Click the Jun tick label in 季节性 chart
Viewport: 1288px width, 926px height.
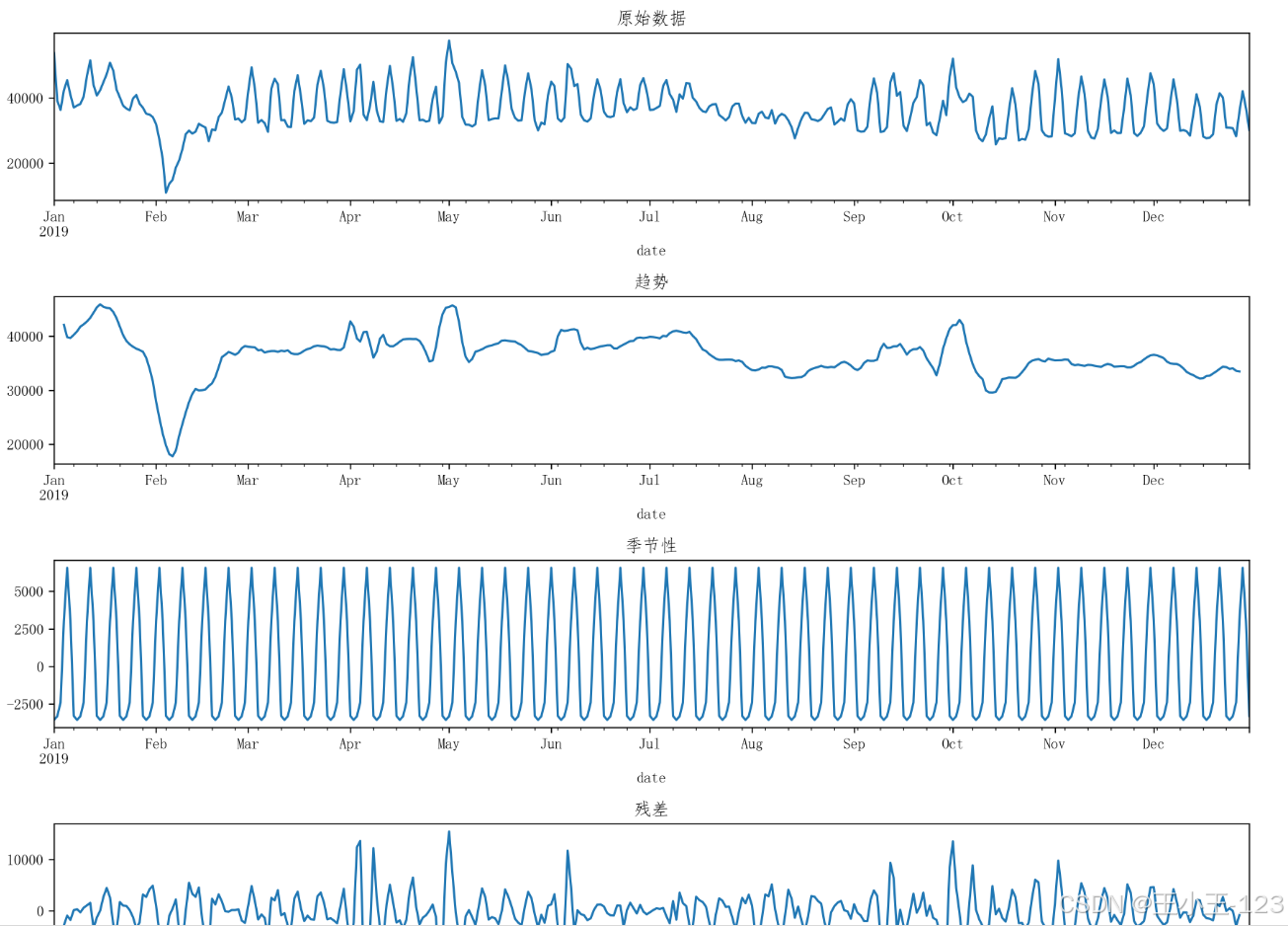click(551, 744)
